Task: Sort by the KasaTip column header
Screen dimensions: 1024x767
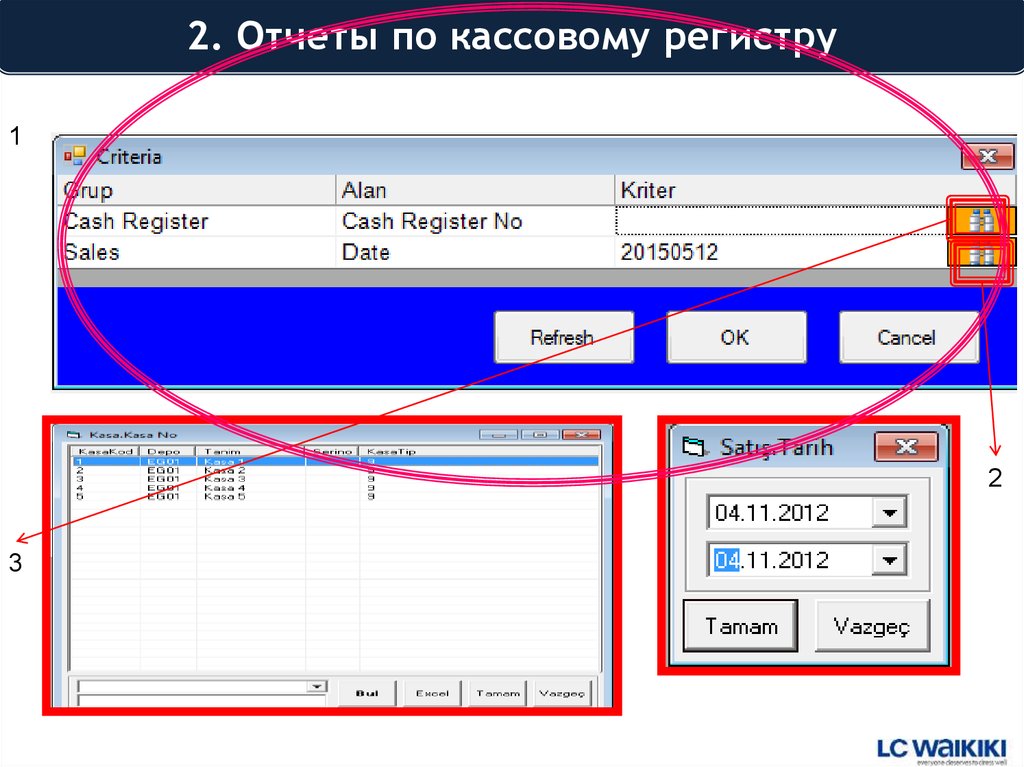Action: (x=478, y=451)
